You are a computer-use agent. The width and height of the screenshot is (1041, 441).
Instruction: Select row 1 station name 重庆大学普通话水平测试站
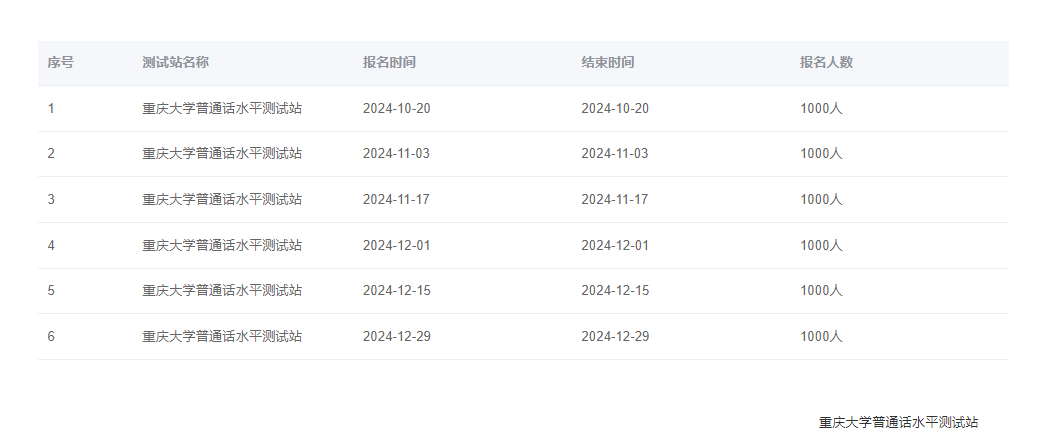click(x=222, y=108)
